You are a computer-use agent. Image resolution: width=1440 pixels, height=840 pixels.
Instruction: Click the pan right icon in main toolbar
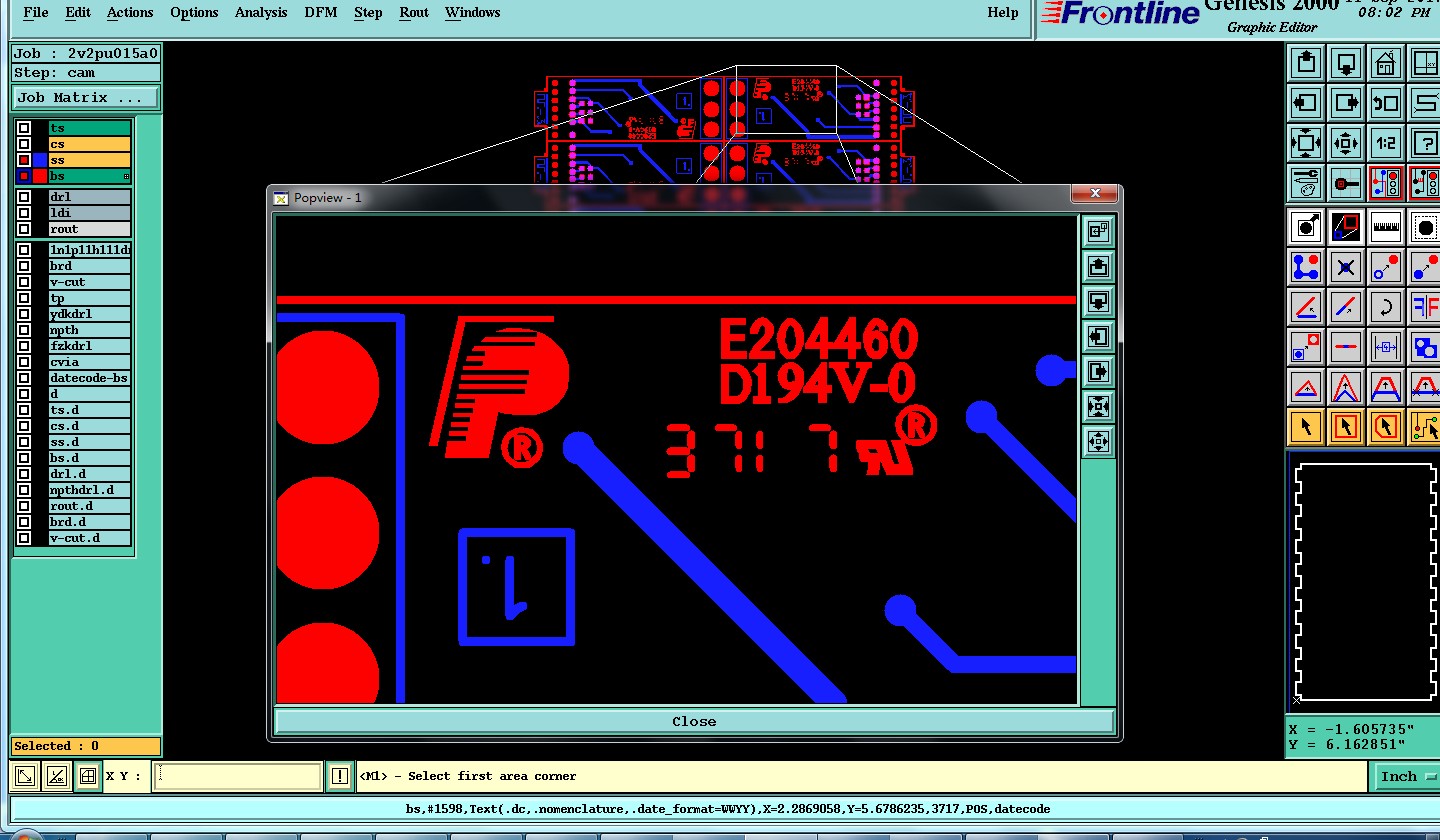[1346, 102]
